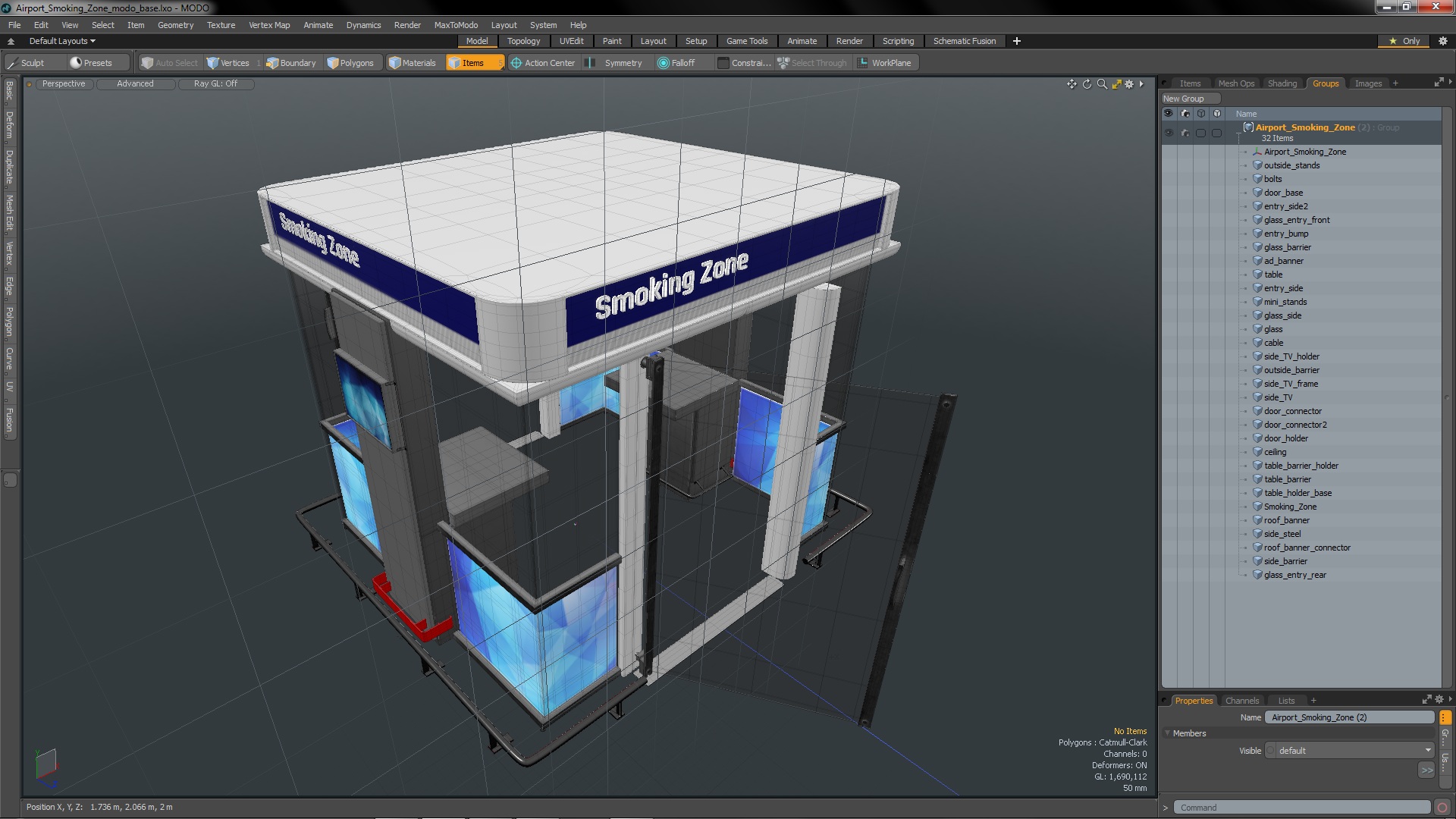Toggle the Only star option
This screenshot has height=819, width=1456.
click(1404, 41)
